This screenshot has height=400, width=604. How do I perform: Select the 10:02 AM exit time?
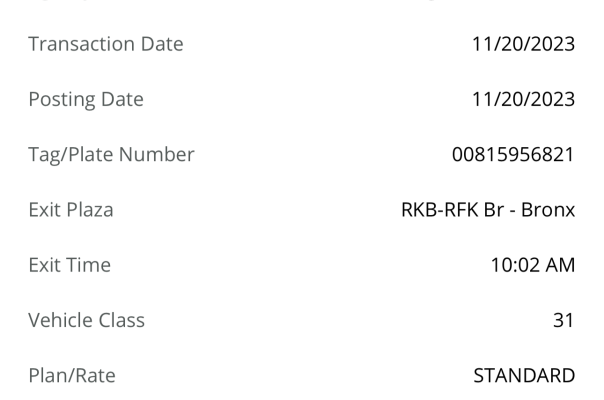pos(533,265)
